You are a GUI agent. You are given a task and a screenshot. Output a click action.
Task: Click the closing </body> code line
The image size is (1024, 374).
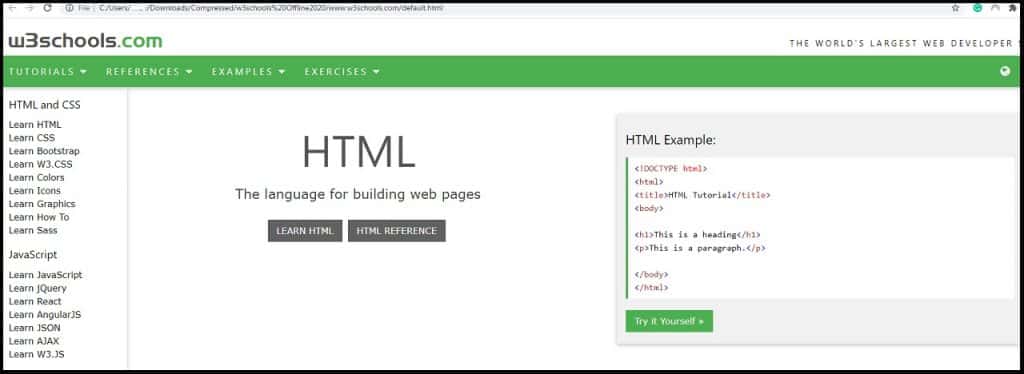coord(651,274)
